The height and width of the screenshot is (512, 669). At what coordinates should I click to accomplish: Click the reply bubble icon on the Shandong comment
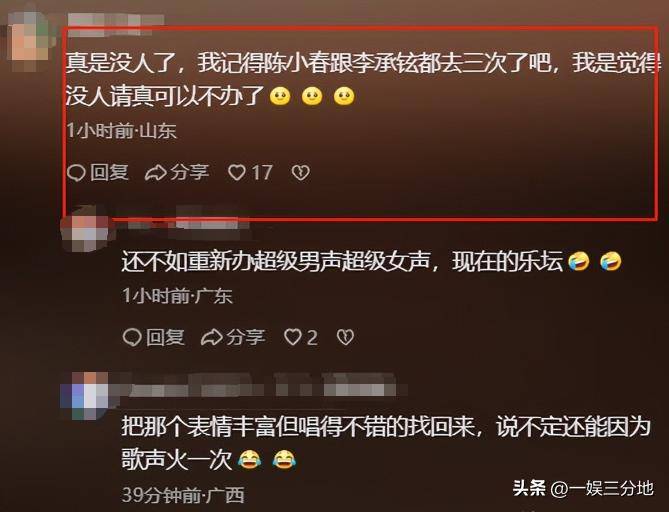tap(76, 173)
